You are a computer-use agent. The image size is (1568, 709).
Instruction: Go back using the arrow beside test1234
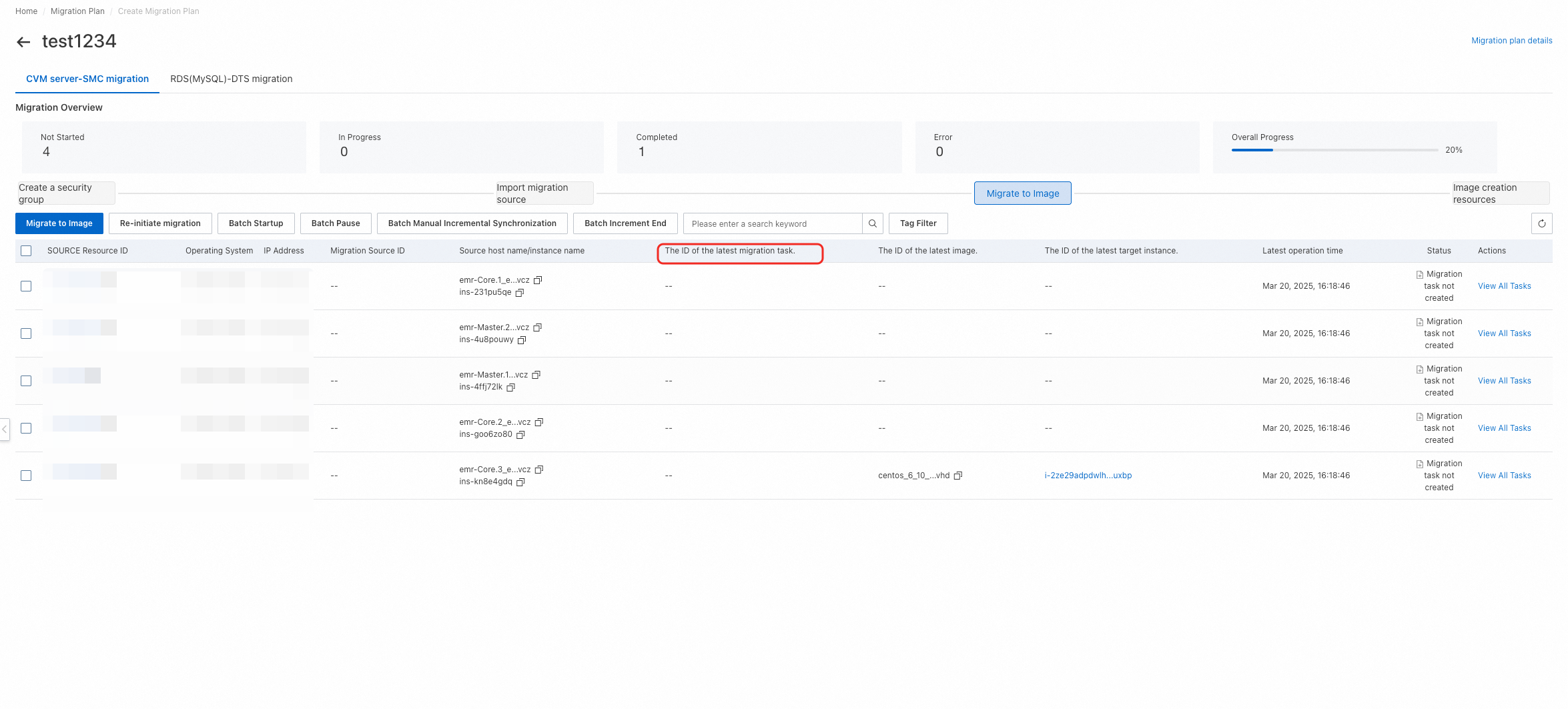coord(23,42)
